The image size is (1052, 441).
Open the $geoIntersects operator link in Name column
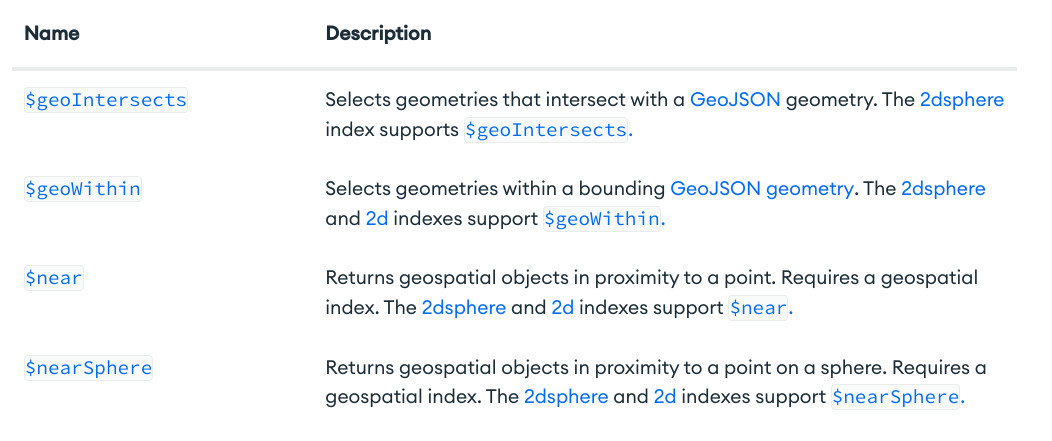[x=105, y=101]
